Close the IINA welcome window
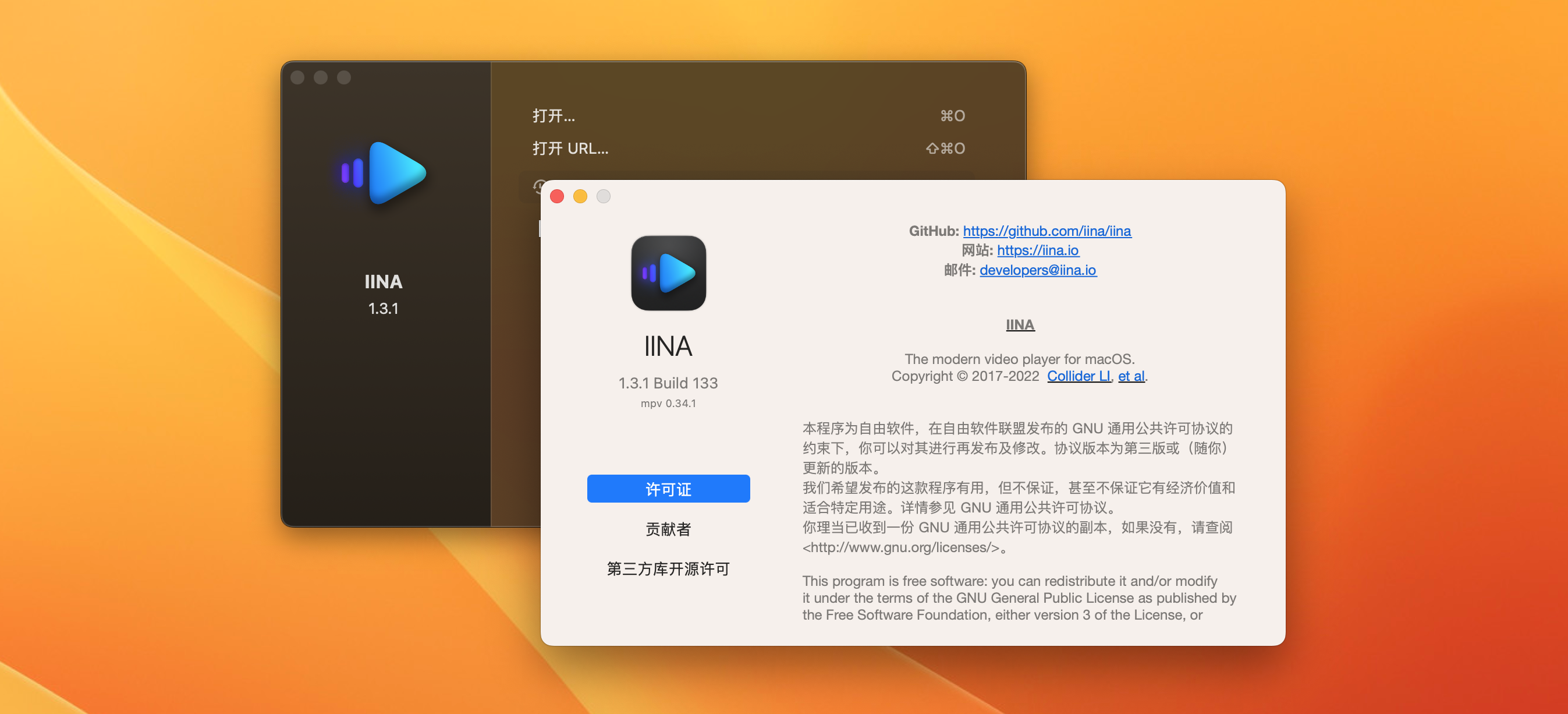Screen dimensions: 1568x714 coord(297,77)
